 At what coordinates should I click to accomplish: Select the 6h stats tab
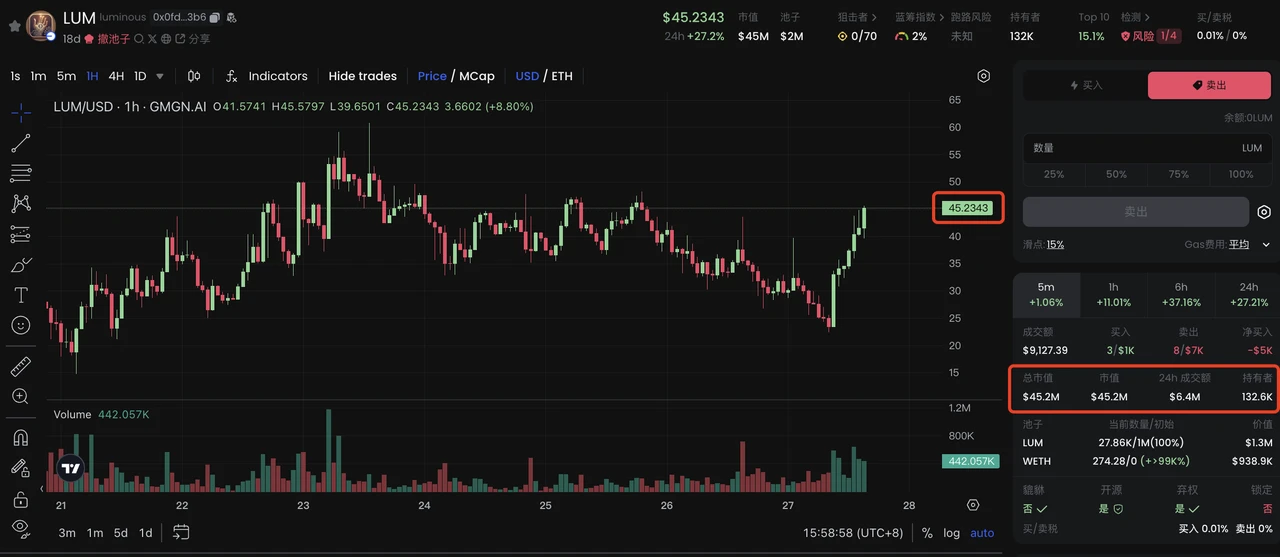[1181, 294]
